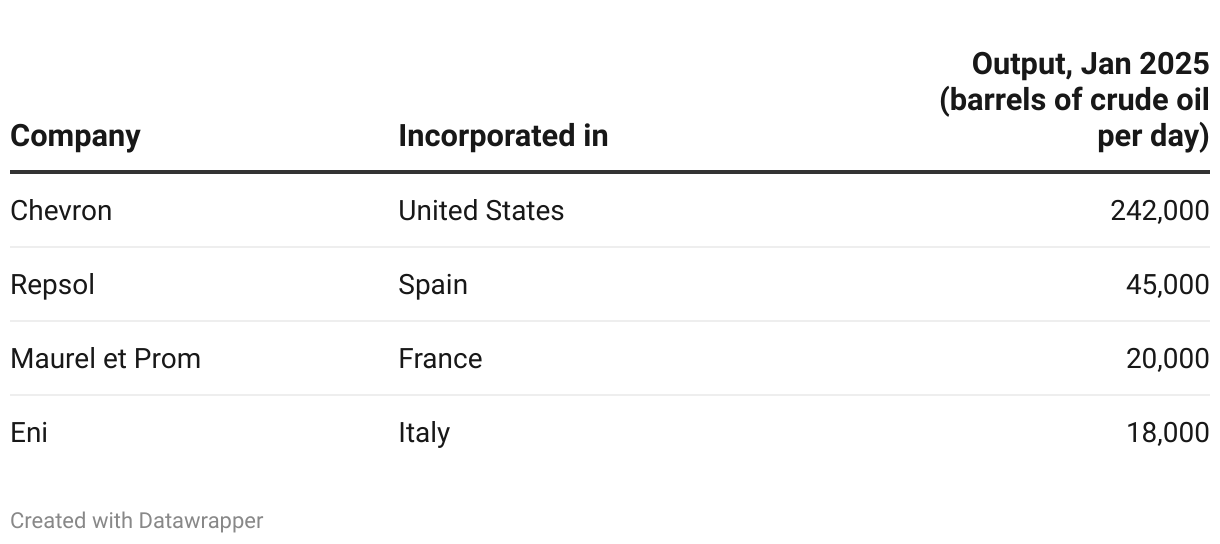The image size is (1220, 544).
Task: Click the 242,000 output value
Action: point(1159,211)
